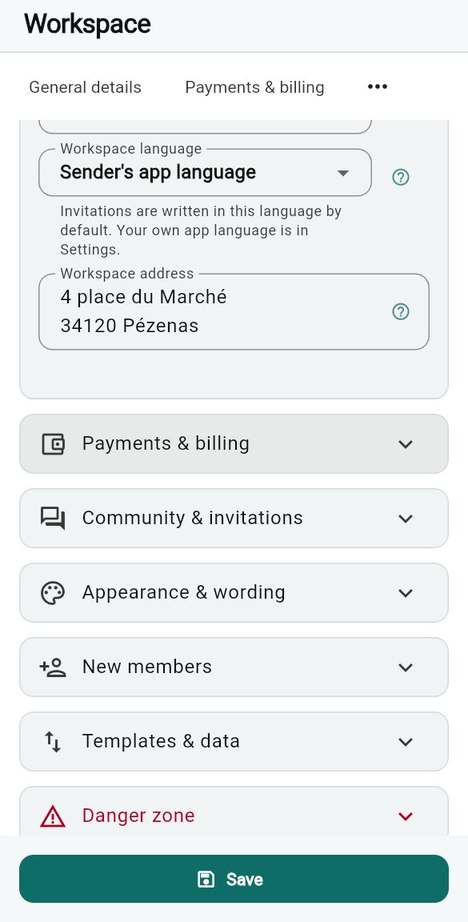Expand the Appearance & wording chevron
The height and width of the screenshot is (922, 468).
coord(406,593)
